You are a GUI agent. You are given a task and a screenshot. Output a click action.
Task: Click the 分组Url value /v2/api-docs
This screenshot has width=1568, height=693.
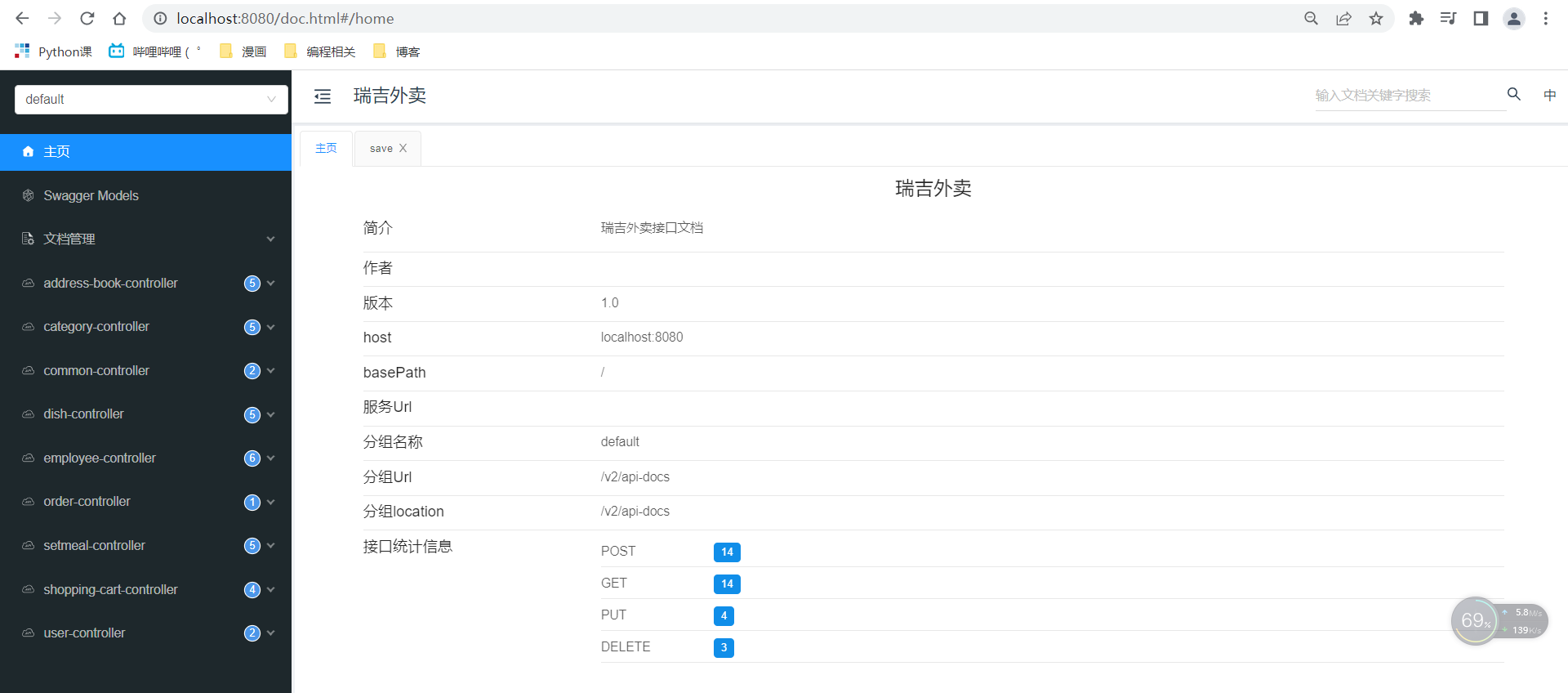click(x=635, y=476)
